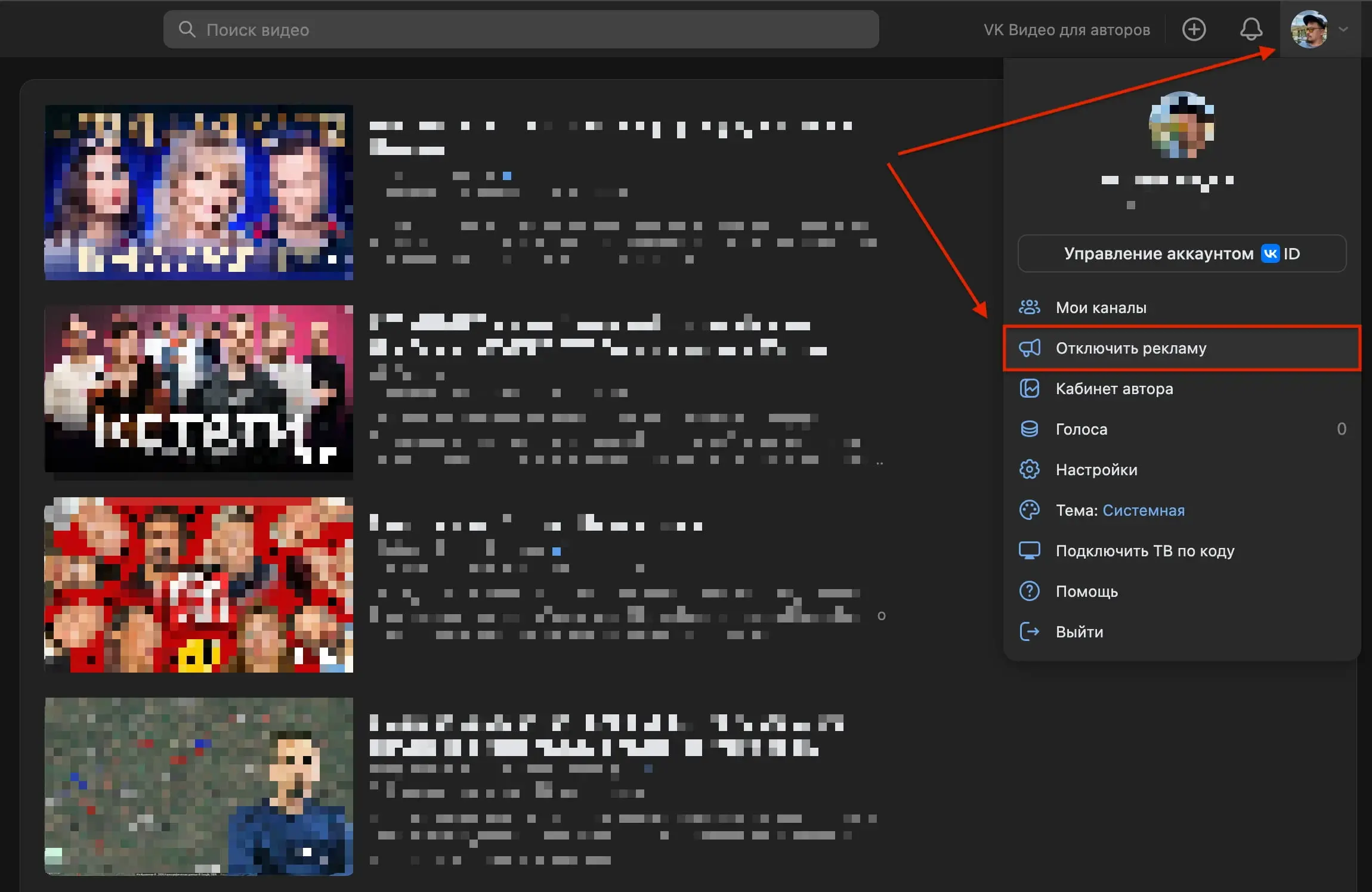This screenshot has width=1372, height=892.
Task: Click the TV monitor icon
Action: [1029, 551]
